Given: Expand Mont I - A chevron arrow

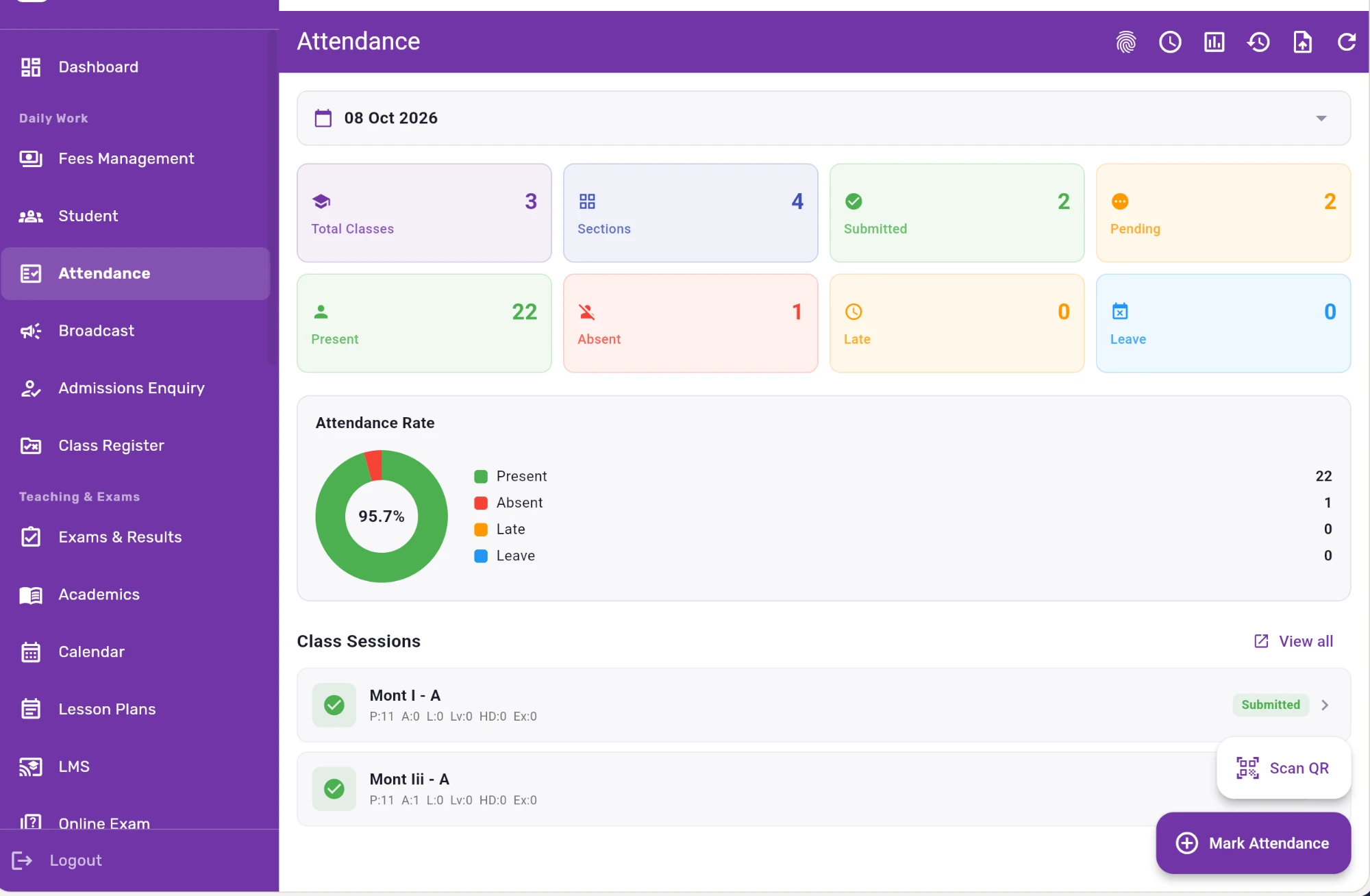Looking at the screenshot, I should tap(1325, 705).
